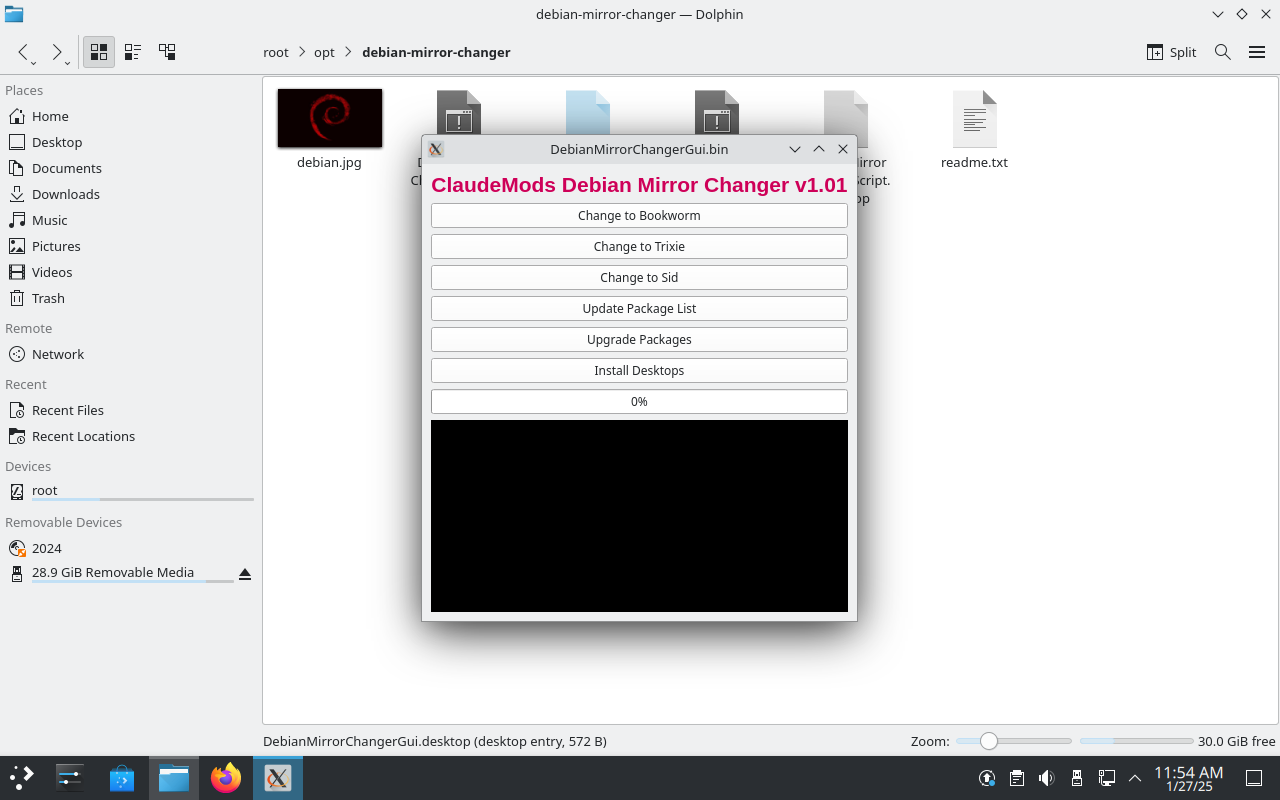
Task: Click Upgrade Packages button
Action: pos(639,339)
